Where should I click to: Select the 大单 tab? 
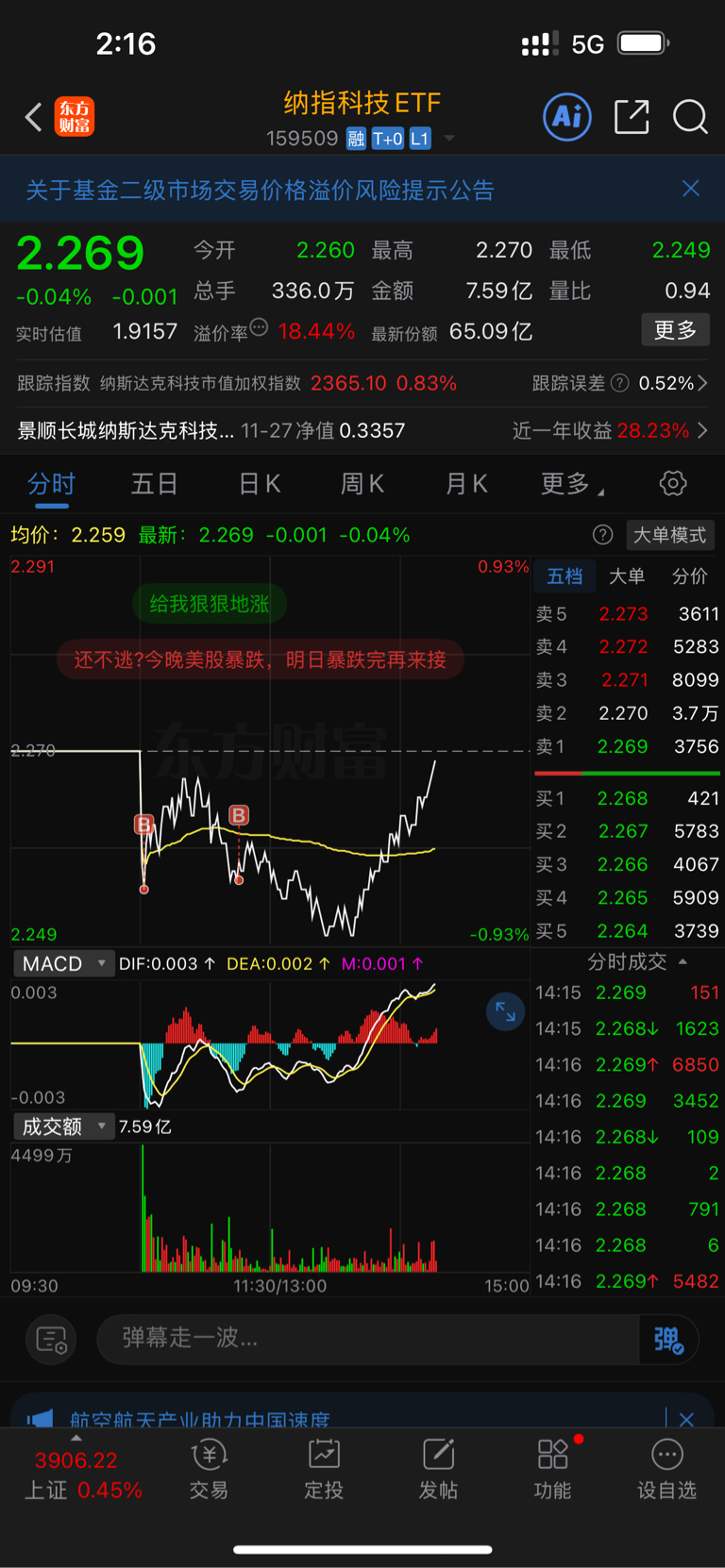tap(627, 575)
